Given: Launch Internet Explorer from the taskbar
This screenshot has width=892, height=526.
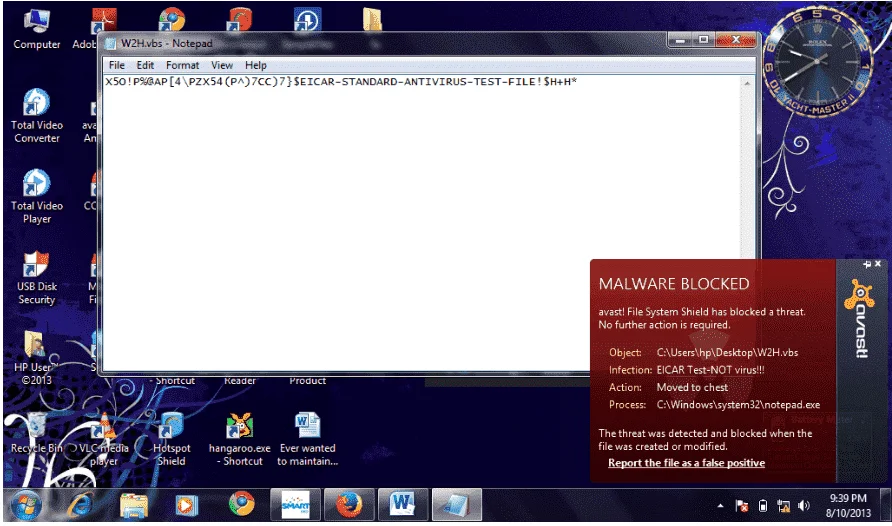Looking at the screenshot, I should pyautogui.click(x=80, y=505).
